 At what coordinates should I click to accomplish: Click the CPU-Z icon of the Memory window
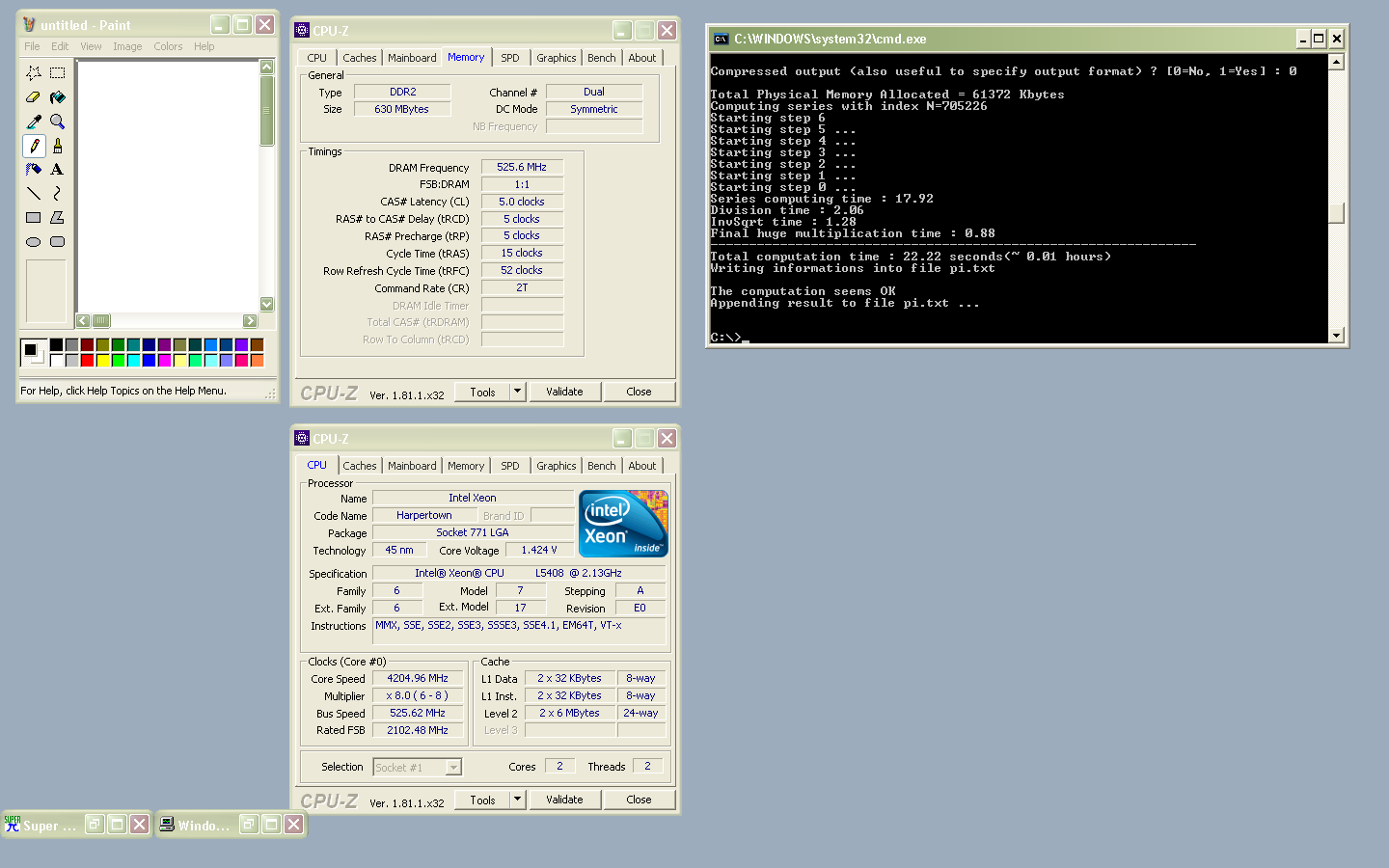302,31
